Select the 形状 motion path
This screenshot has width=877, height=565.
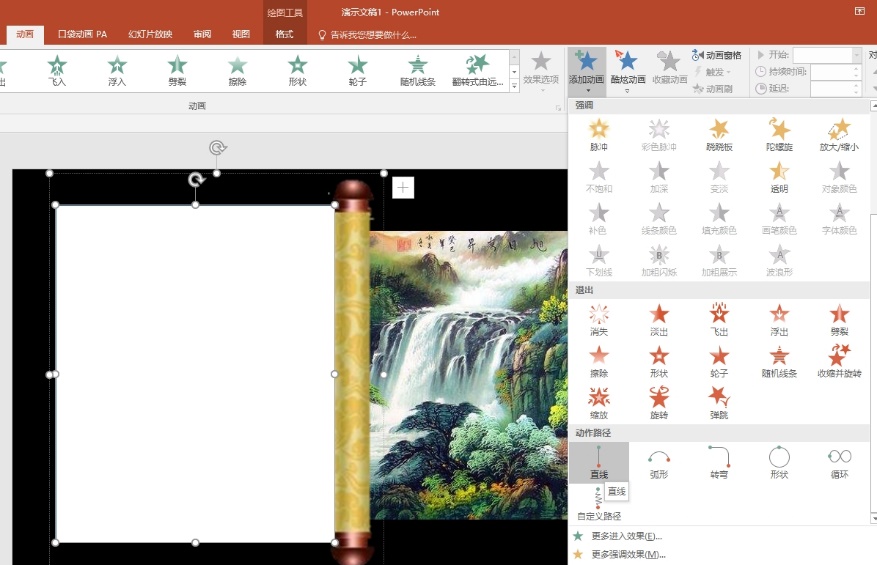[x=779, y=463]
